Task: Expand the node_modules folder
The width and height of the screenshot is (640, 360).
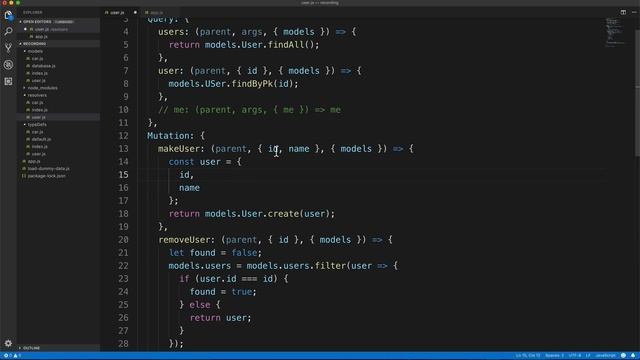Action: tap(42, 88)
